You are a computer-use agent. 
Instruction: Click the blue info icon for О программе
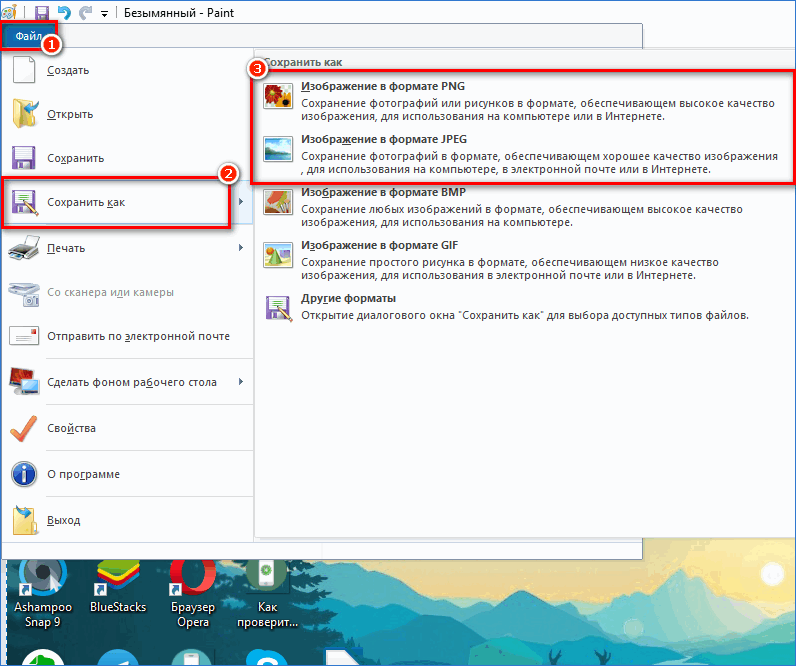[x=24, y=474]
